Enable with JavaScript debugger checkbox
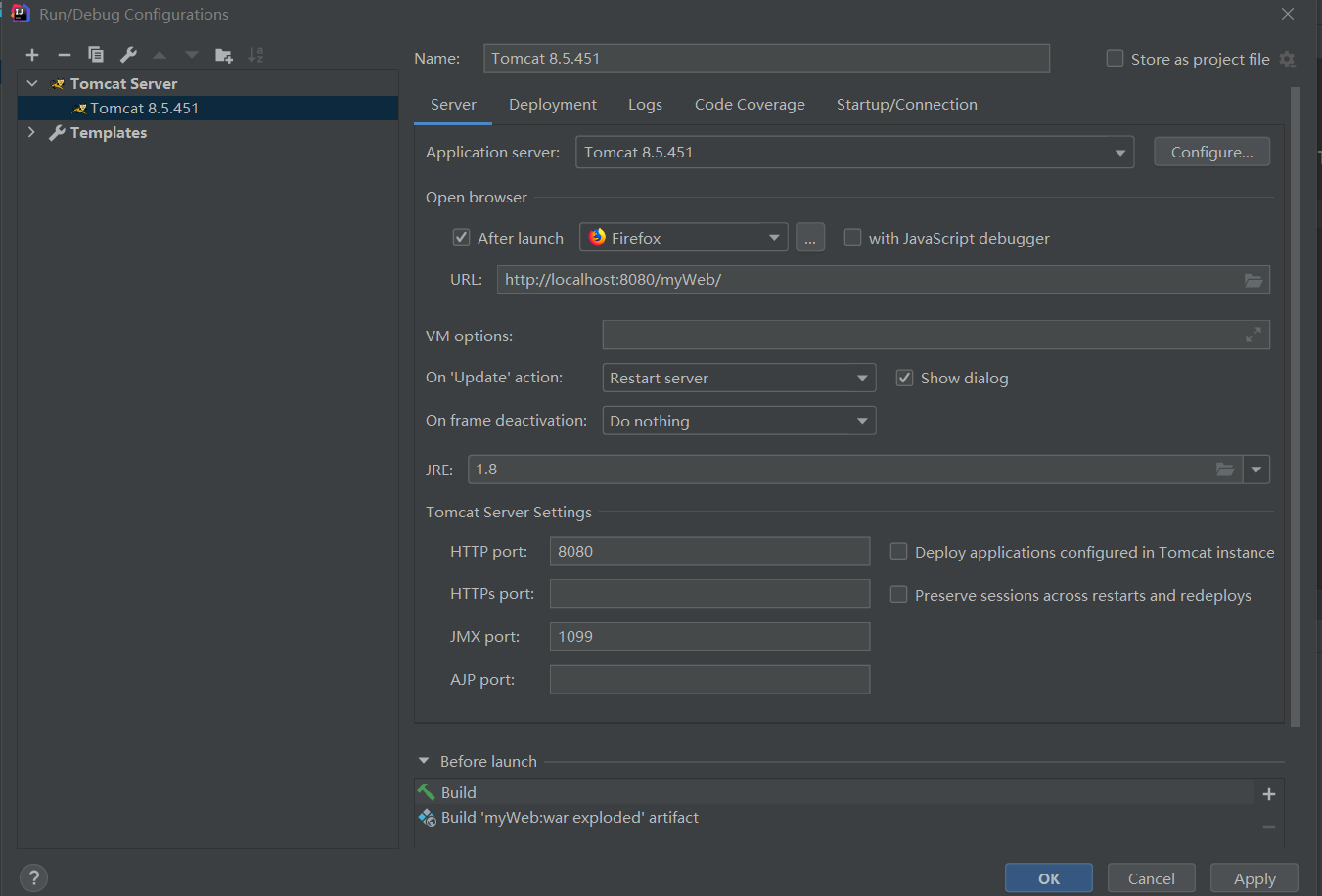The width and height of the screenshot is (1322, 896). (852, 238)
